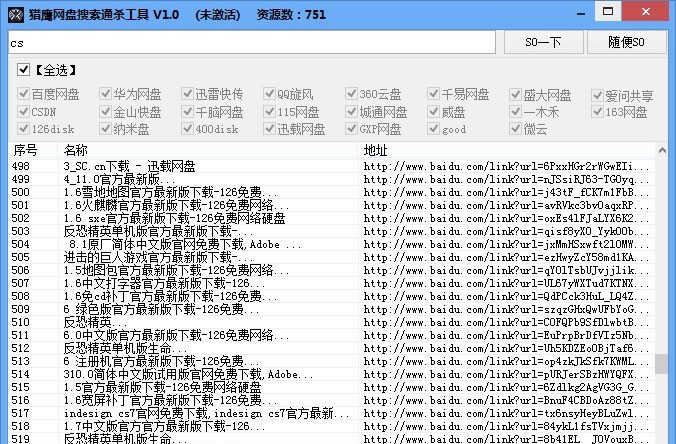Toggle the 115网盘 checkbox
Viewport: 676px width, 444px height.
(269, 112)
